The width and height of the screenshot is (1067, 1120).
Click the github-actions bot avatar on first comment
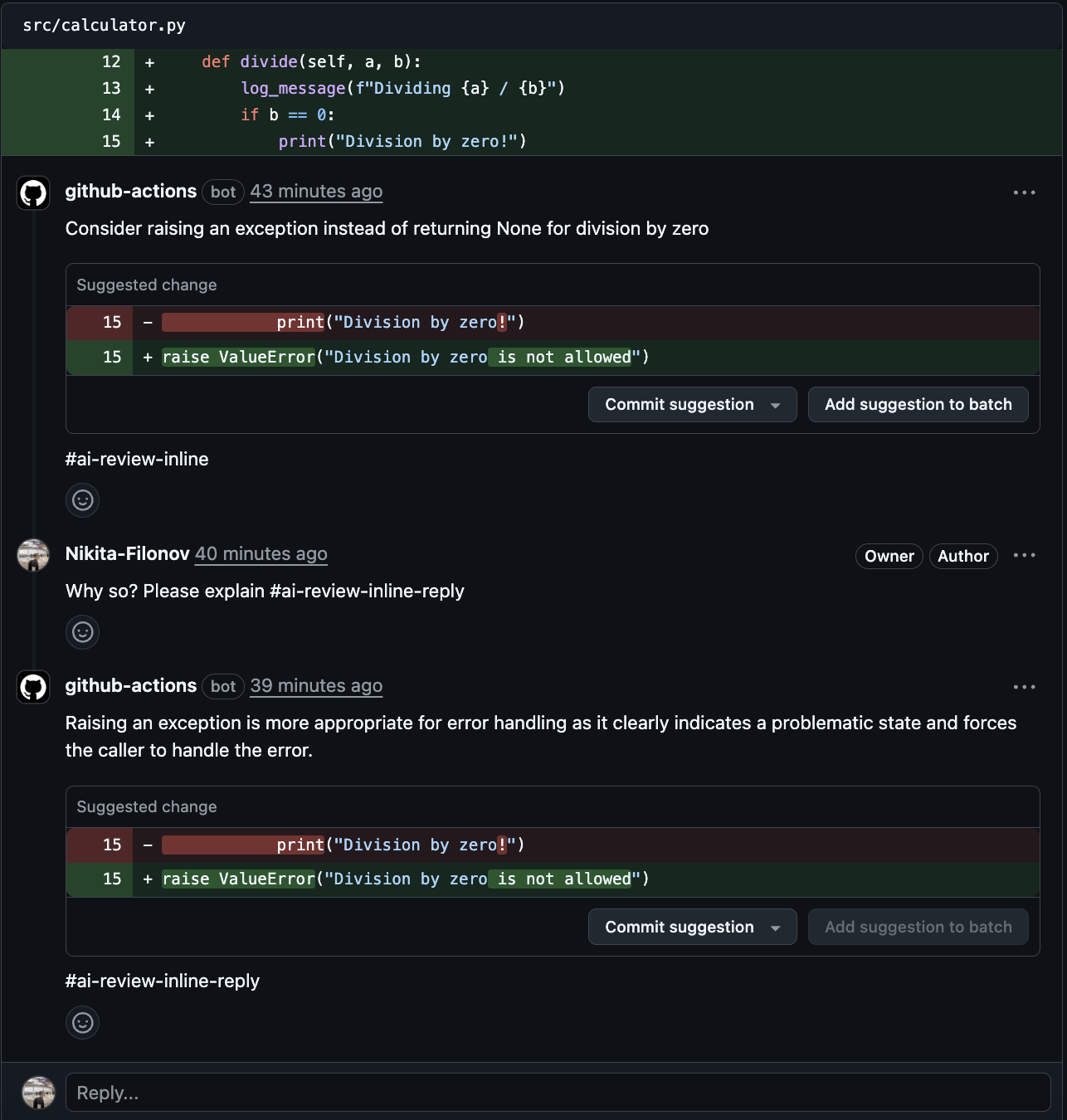click(x=32, y=192)
